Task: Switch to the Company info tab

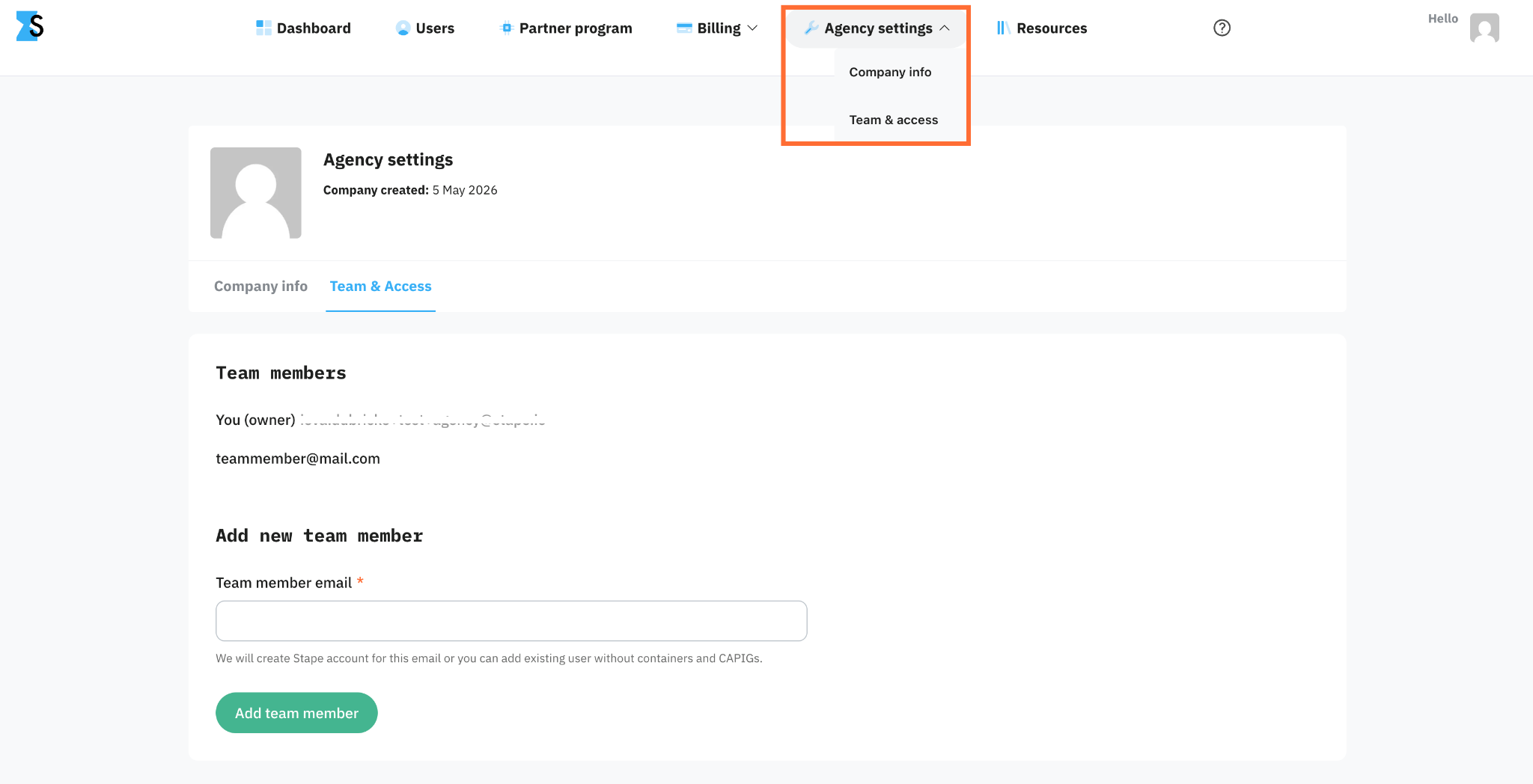Action: pyautogui.click(x=260, y=286)
